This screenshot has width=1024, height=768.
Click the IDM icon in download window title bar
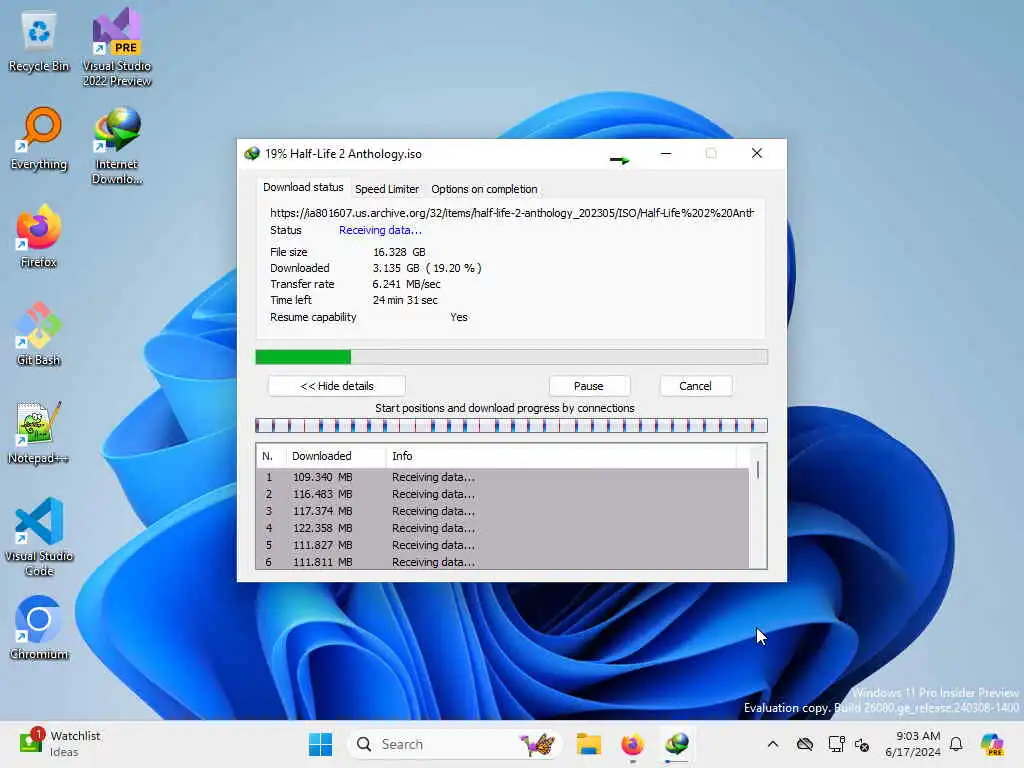click(x=252, y=154)
